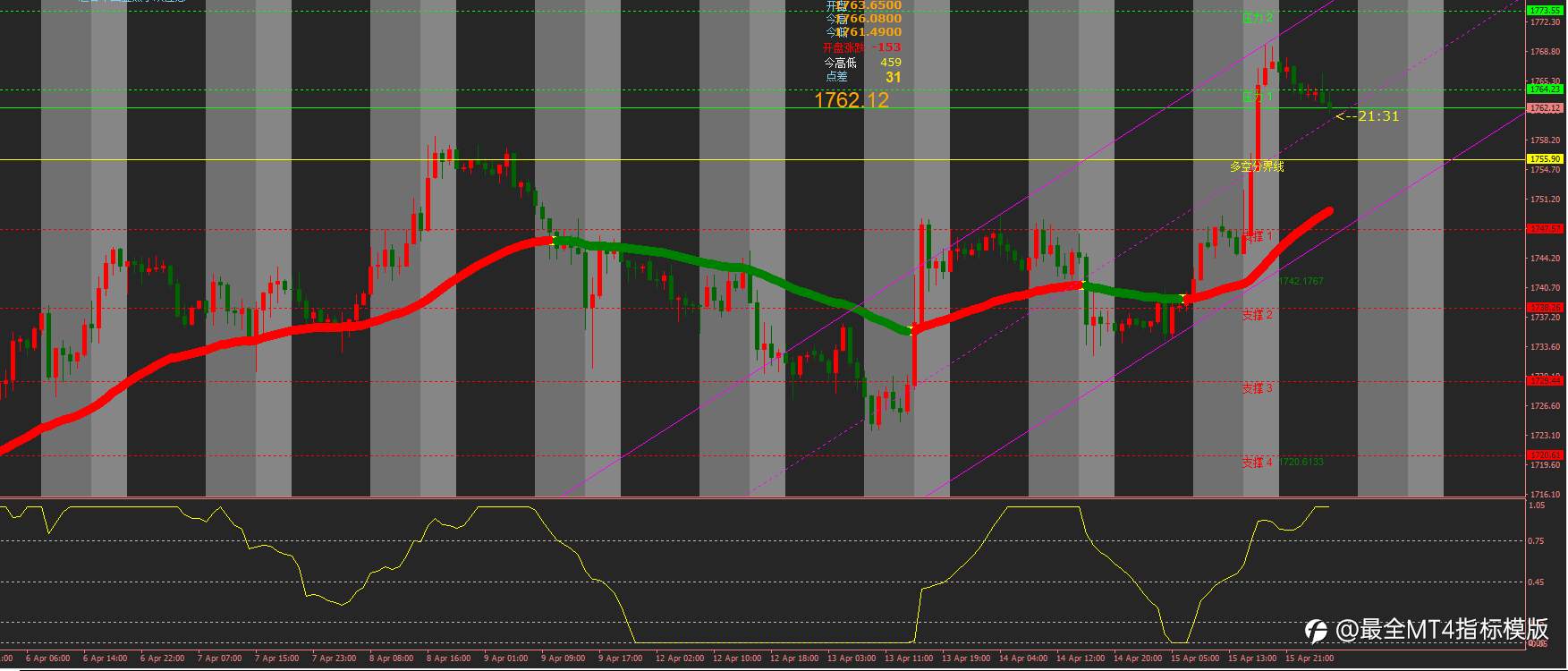
Task: Click the 1.05 indicator scale value
Action: (x=1537, y=505)
